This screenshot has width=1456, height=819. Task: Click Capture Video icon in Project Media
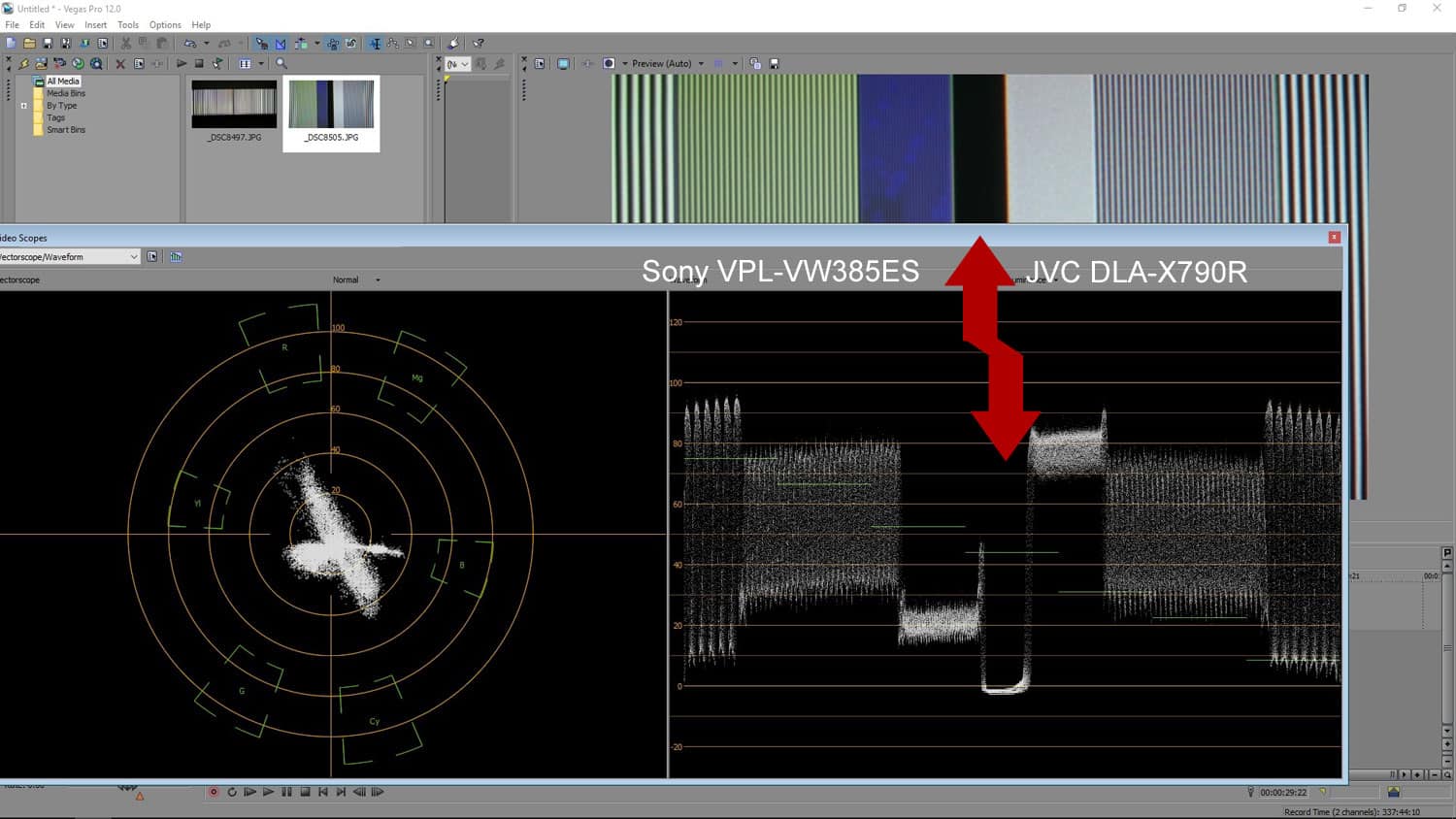pyautogui.click(x=59, y=63)
